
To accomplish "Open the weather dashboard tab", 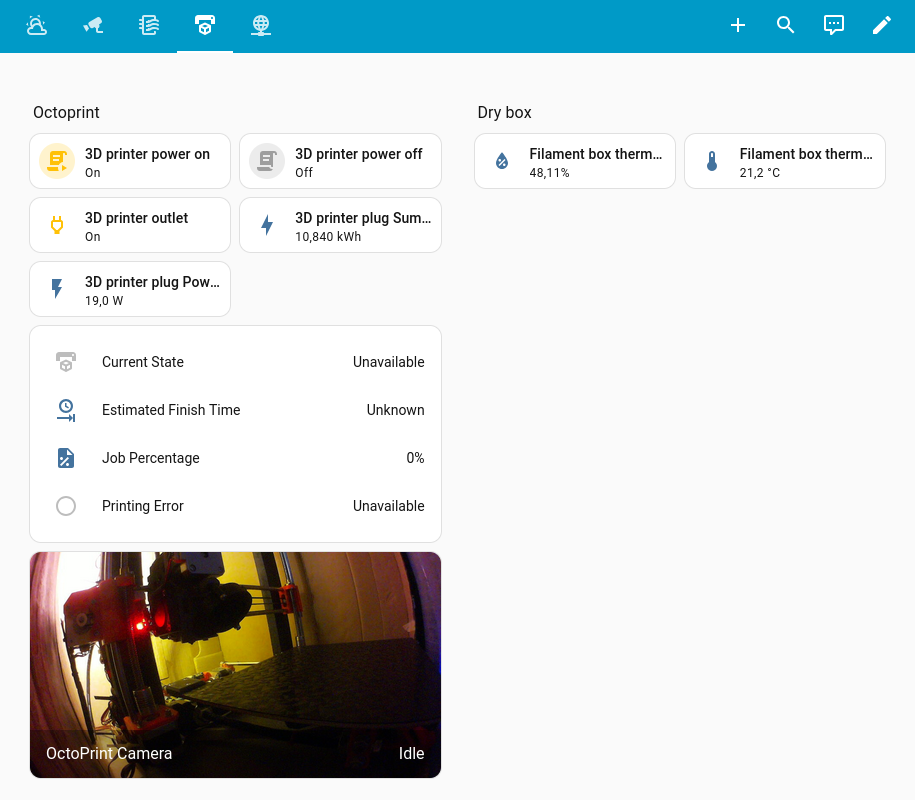I will pyautogui.click(x=37, y=26).
